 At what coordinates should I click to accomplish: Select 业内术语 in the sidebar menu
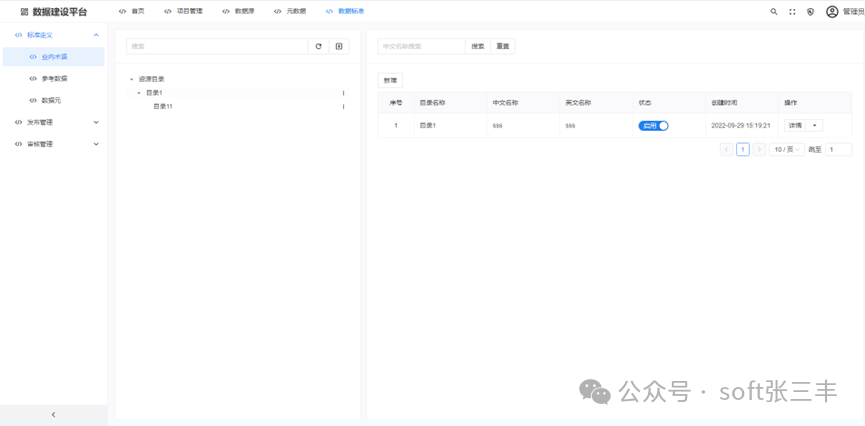[54, 57]
